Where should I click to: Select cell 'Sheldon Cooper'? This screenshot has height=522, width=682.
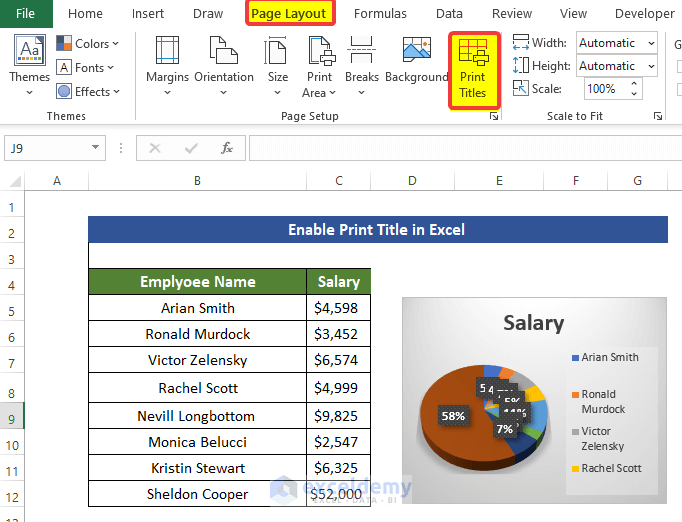pos(197,494)
